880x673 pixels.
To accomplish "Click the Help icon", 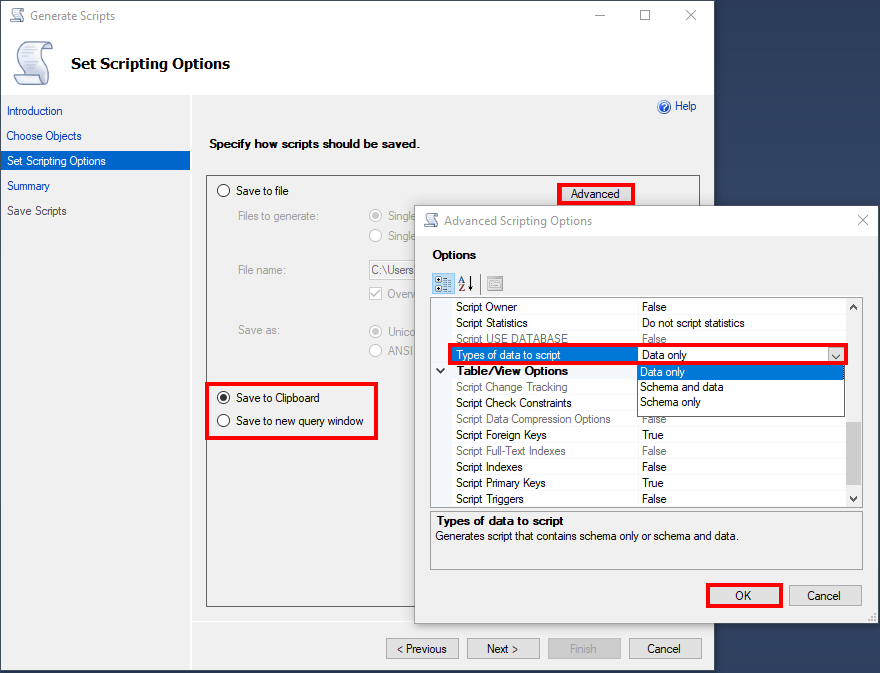I will click(x=664, y=107).
